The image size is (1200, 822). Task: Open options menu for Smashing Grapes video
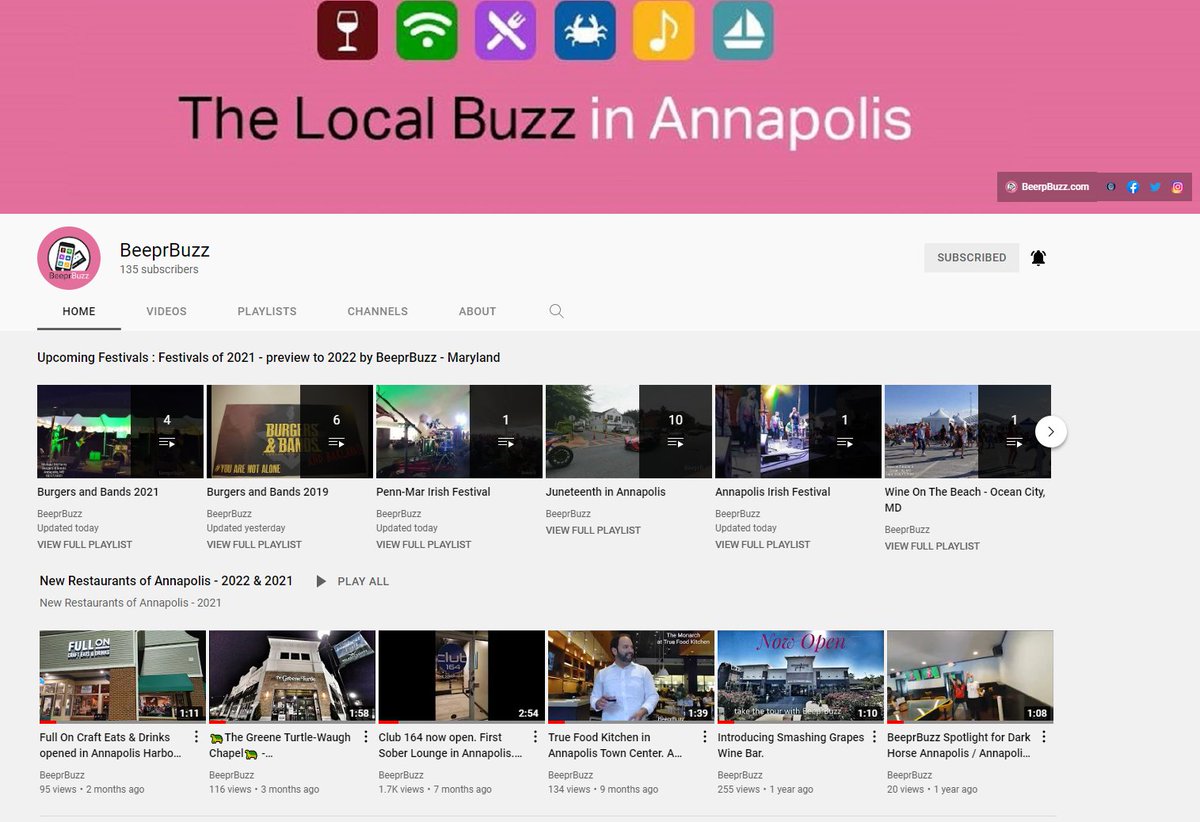tap(874, 738)
